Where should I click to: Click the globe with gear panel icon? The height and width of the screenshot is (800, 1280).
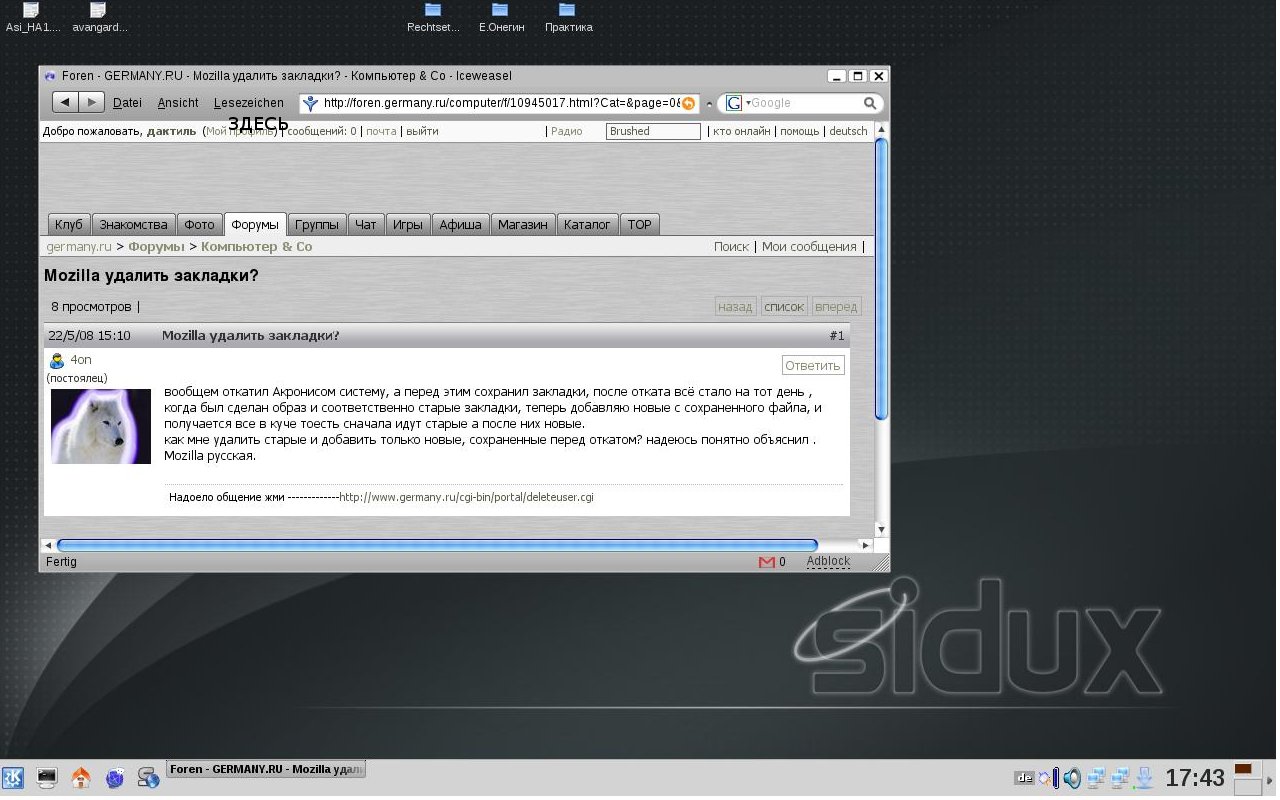point(149,777)
